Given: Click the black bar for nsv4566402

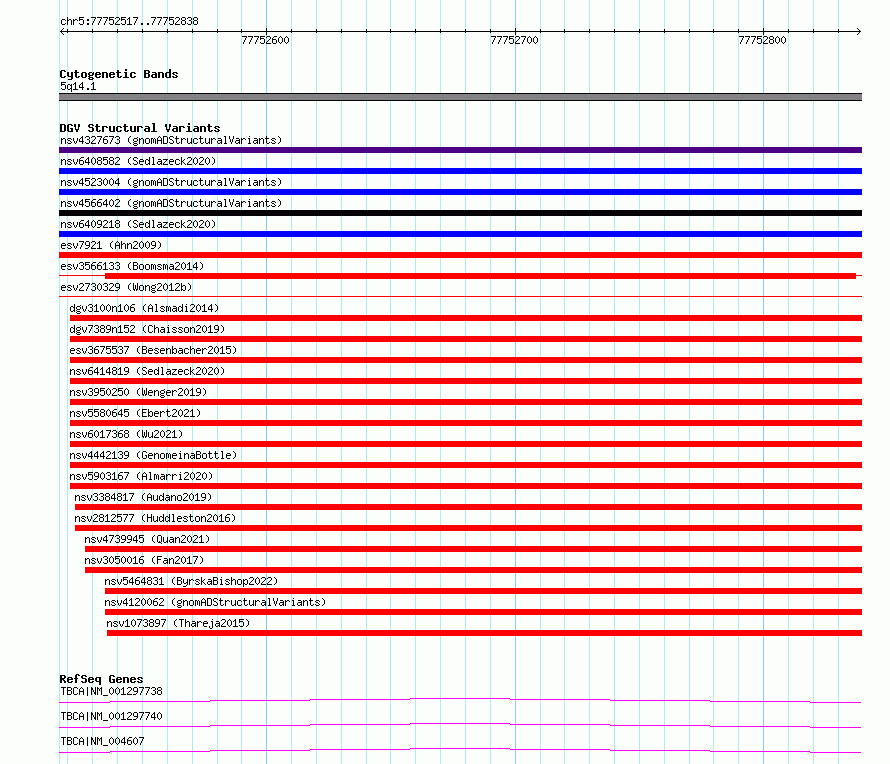Looking at the screenshot, I should click(x=460, y=213).
